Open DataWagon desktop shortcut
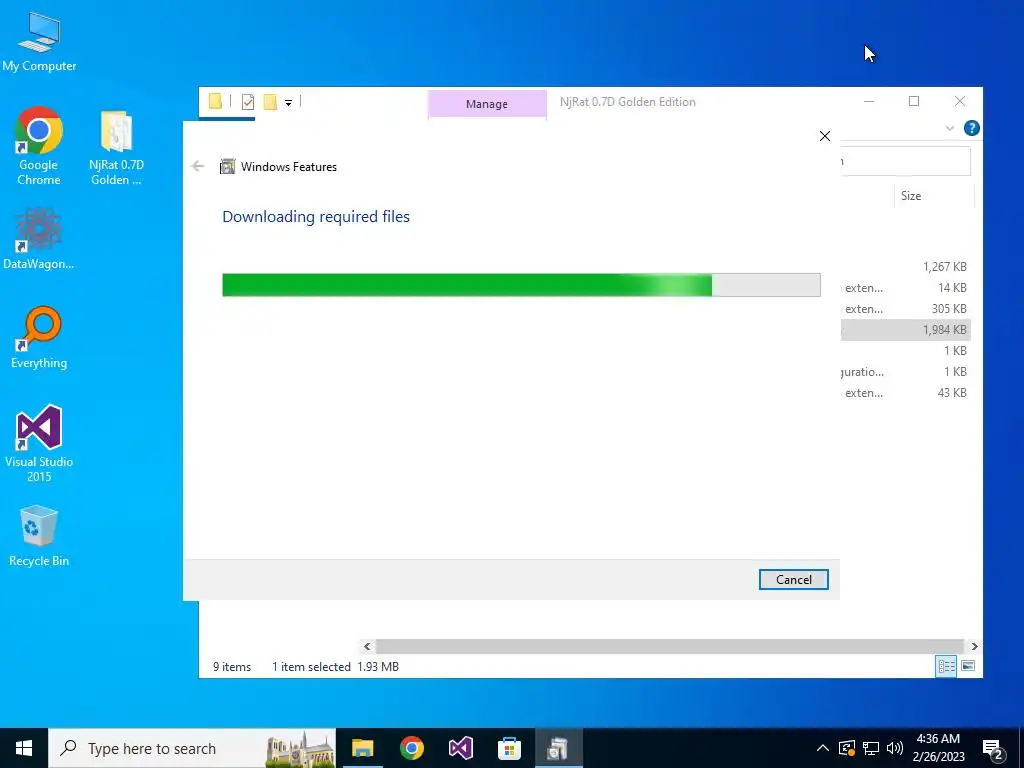 tap(39, 239)
